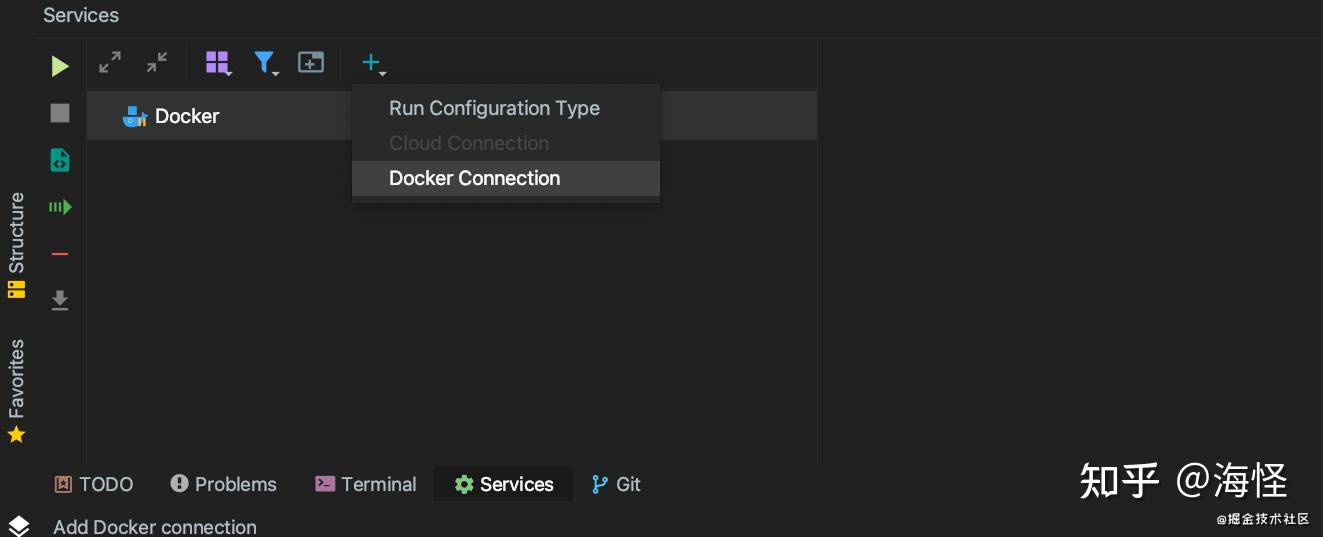Switch to the Terminal tab
Viewport: 1323px width, 537px height.
pos(365,484)
